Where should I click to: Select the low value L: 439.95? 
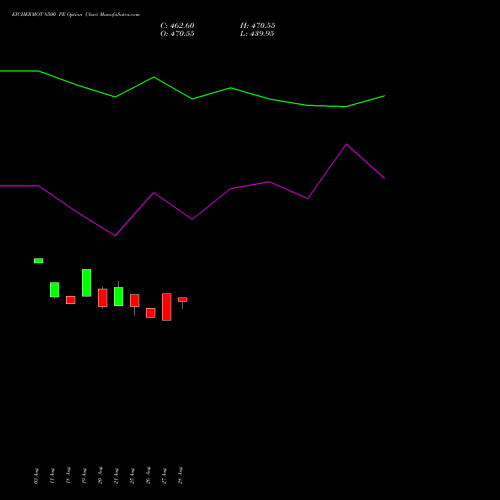click(257, 34)
